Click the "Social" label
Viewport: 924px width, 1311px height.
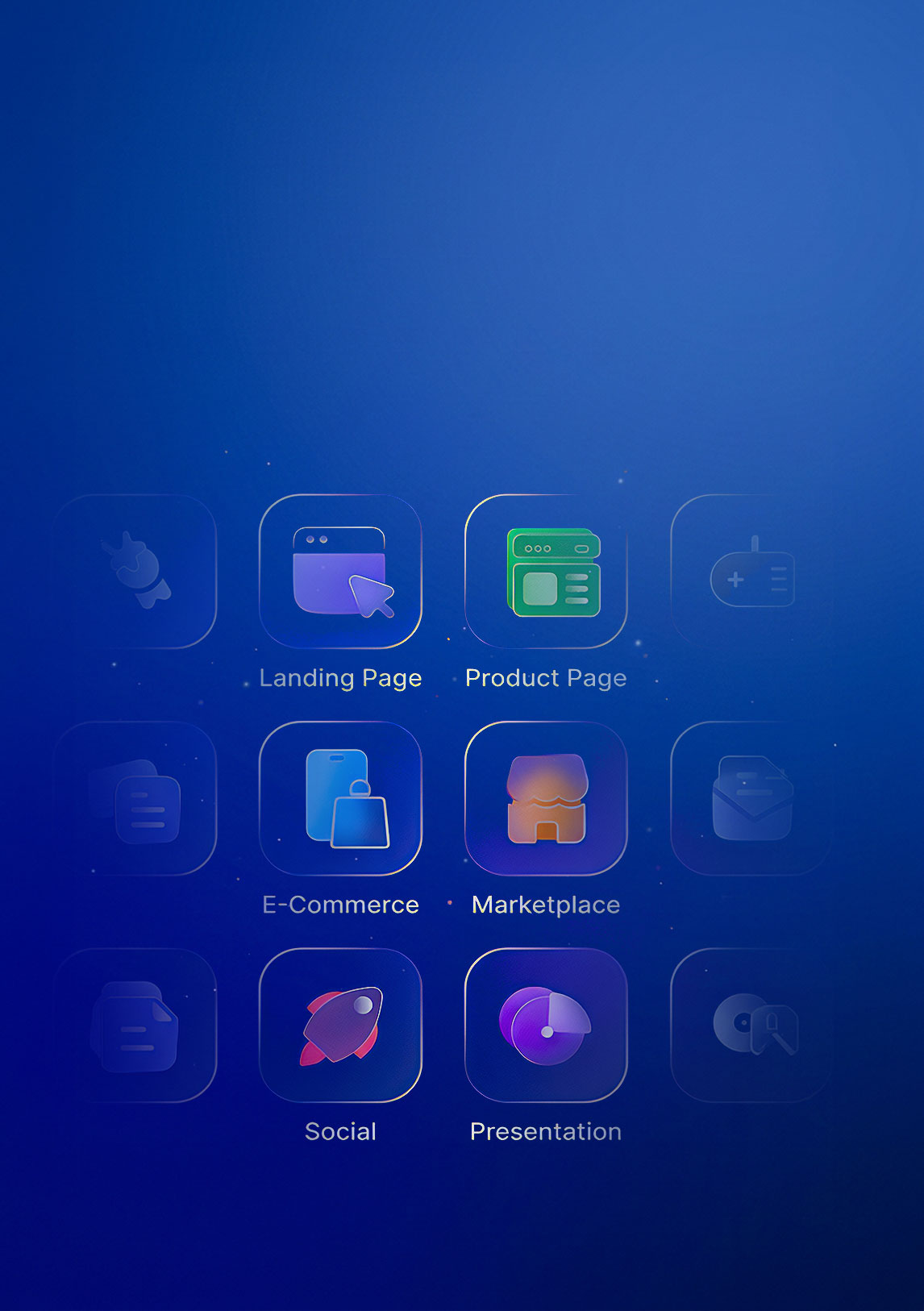[340, 1131]
